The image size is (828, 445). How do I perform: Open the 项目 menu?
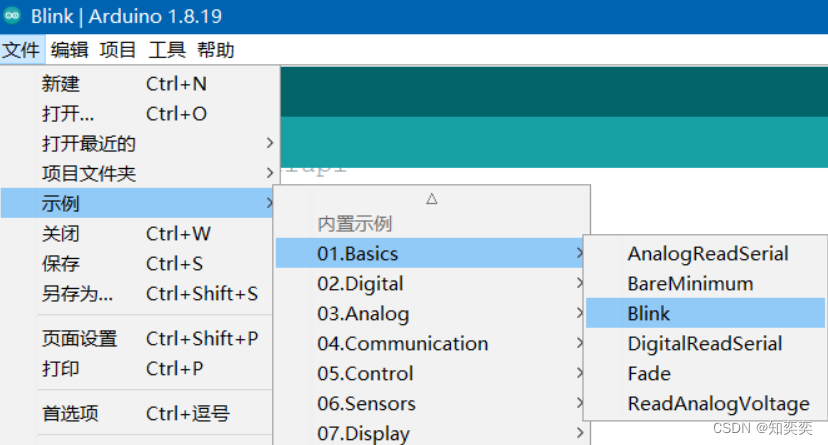118,50
